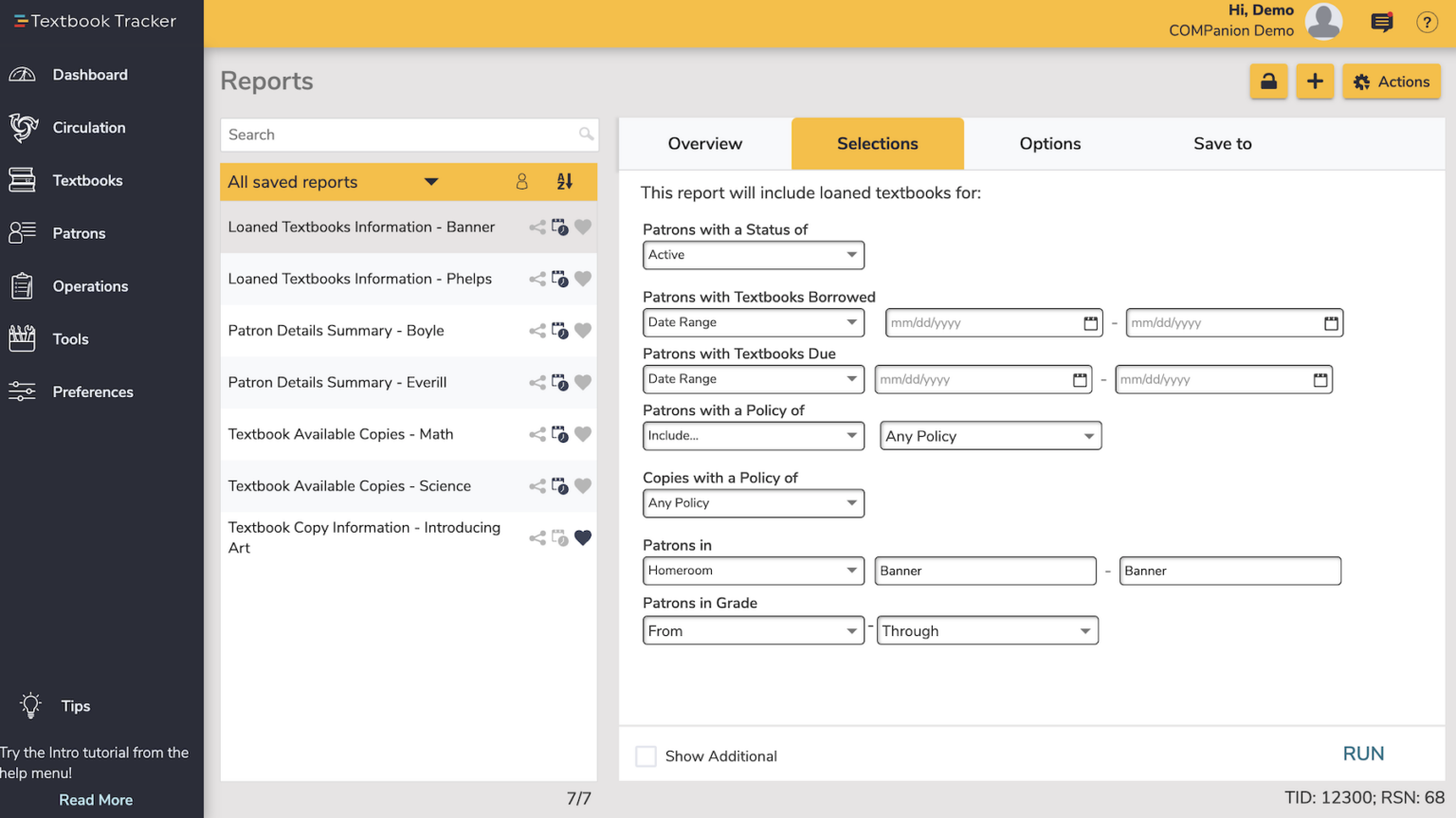Switch to the Options tab
The width and height of the screenshot is (1456, 818).
(x=1049, y=144)
